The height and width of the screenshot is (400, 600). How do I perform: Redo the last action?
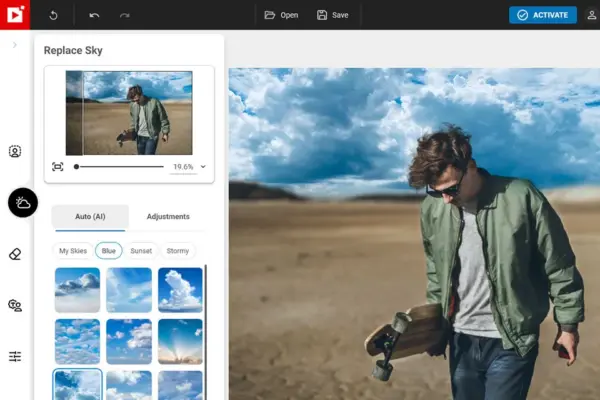(125, 15)
